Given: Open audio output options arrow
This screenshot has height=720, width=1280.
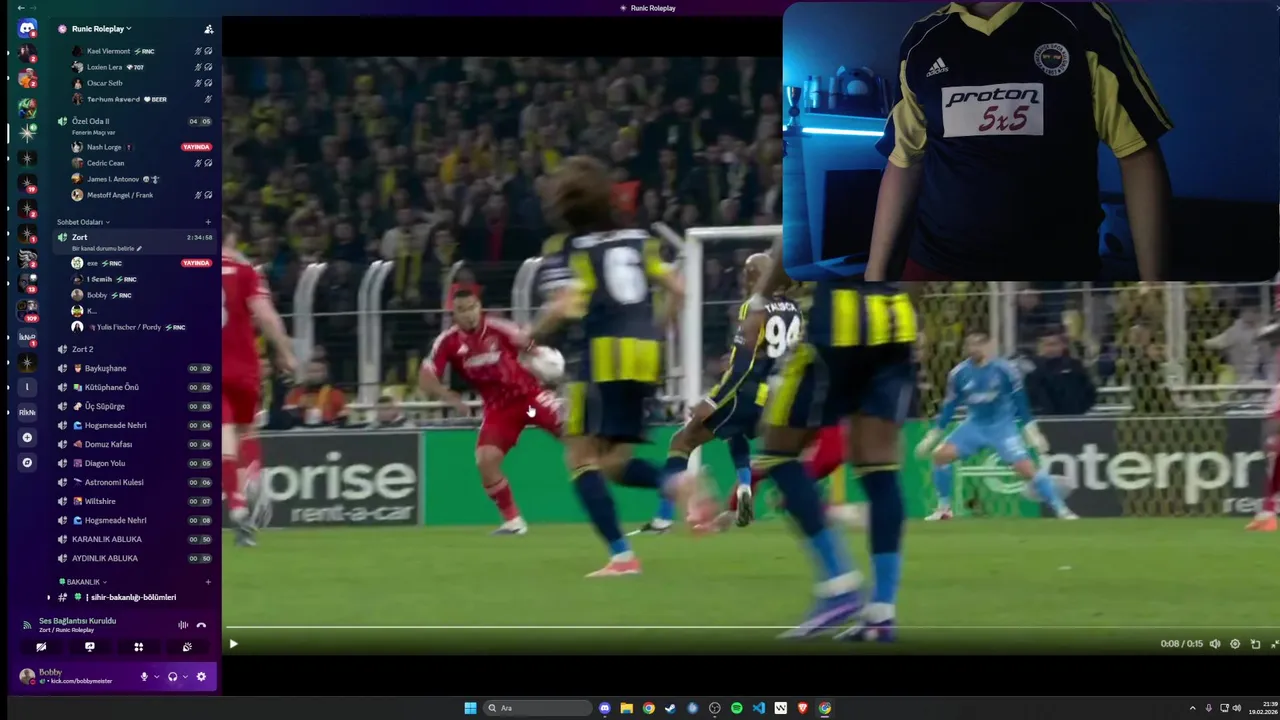Looking at the screenshot, I should tap(185, 677).
